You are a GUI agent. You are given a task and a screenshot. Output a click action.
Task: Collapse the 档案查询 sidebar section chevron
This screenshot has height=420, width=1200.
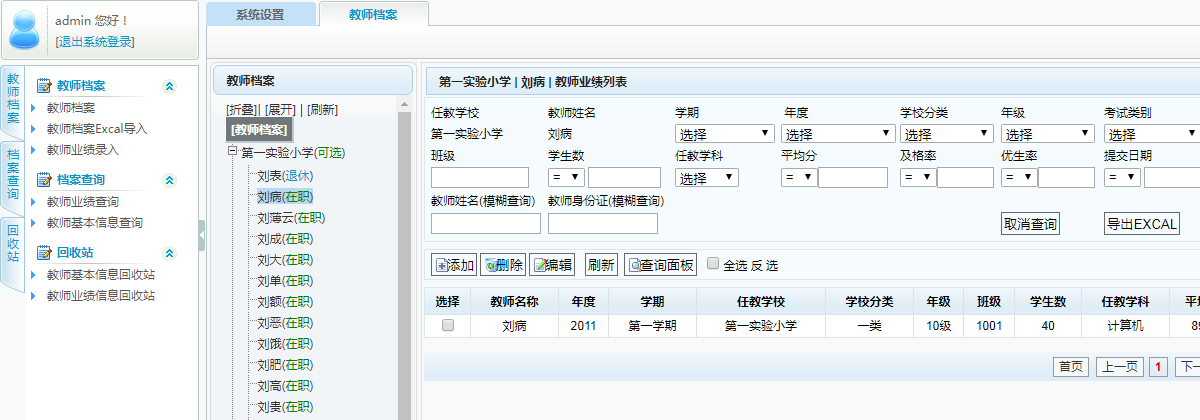pyautogui.click(x=169, y=180)
